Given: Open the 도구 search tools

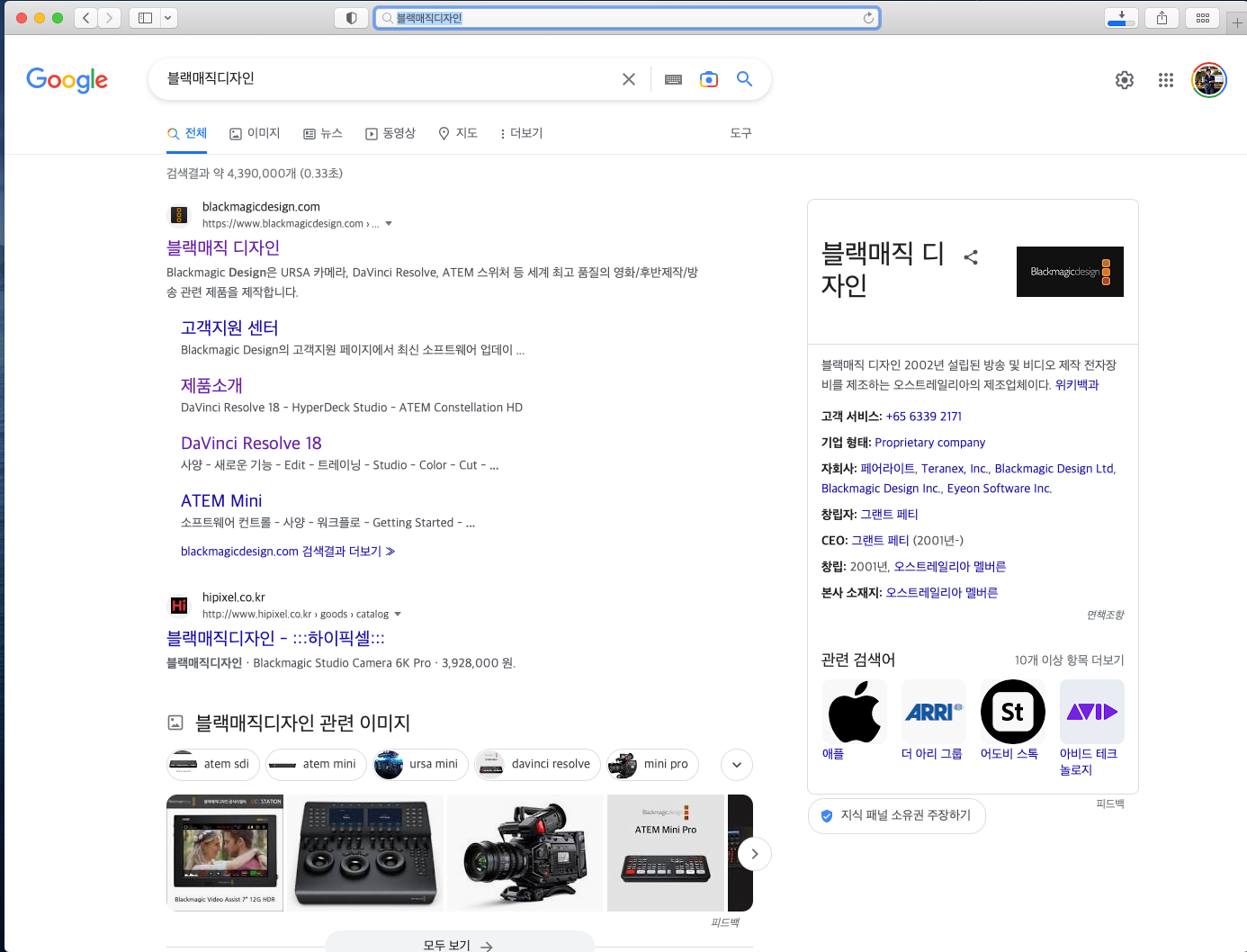Looking at the screenshot, I should [x=740, y=133].
